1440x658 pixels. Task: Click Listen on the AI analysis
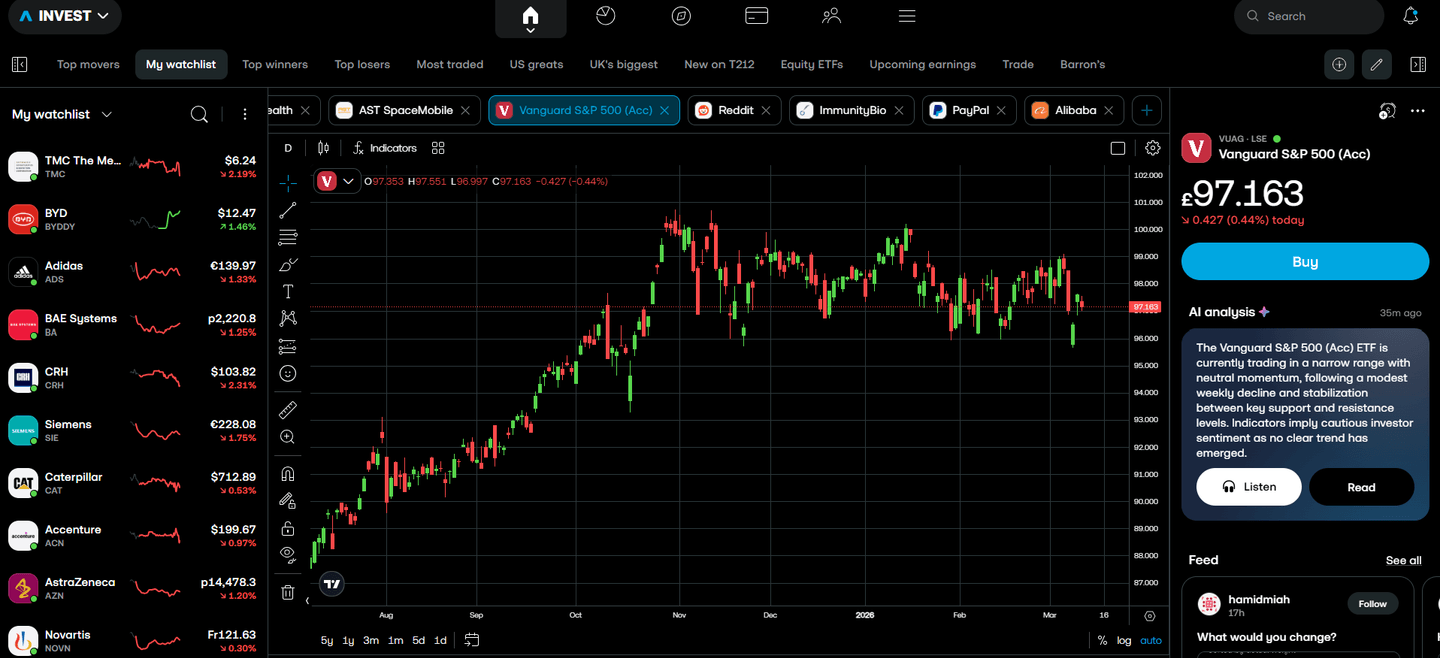[x=1249, y=487]
